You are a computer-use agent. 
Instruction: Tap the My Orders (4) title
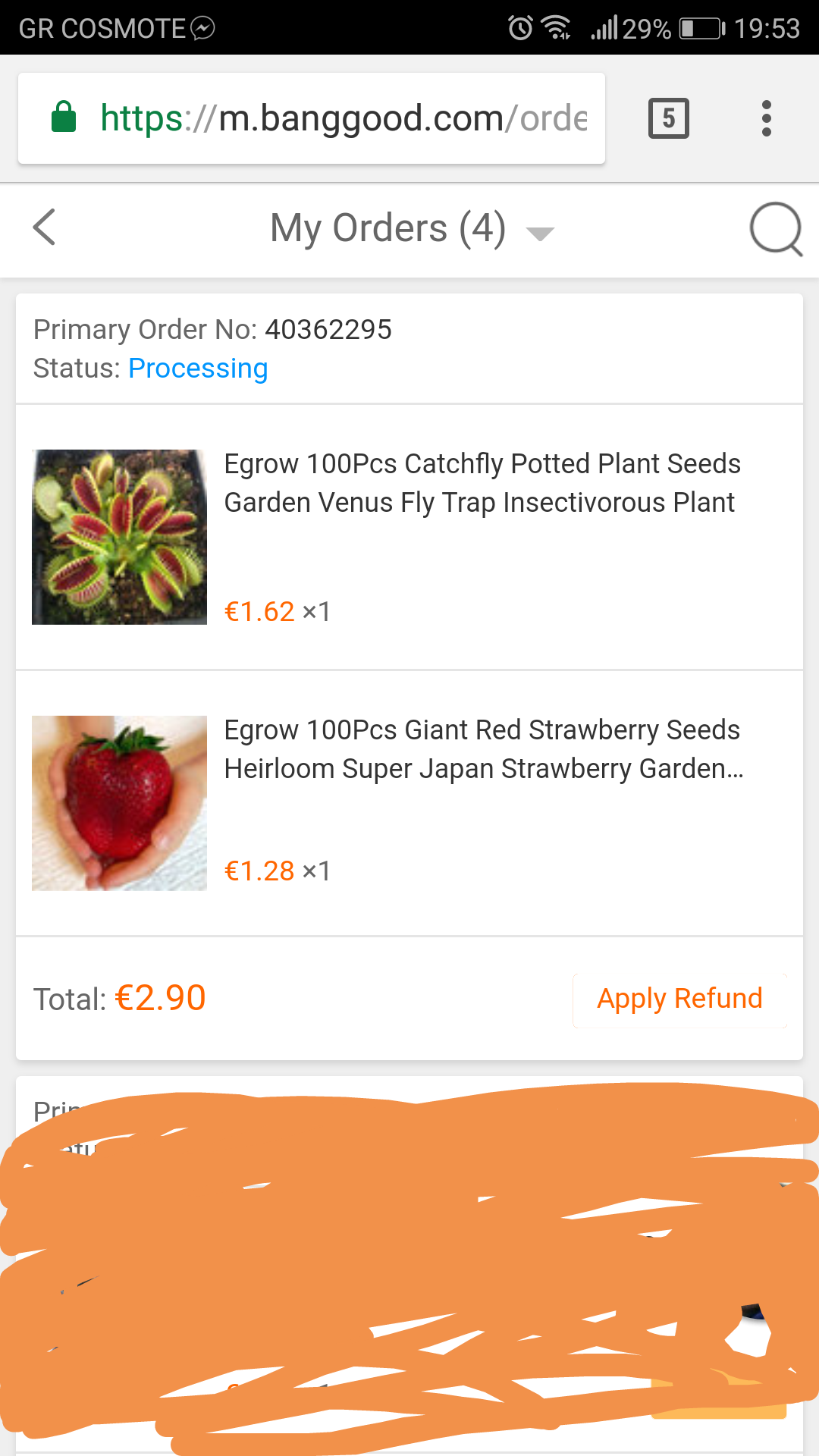tap(388, 228)
